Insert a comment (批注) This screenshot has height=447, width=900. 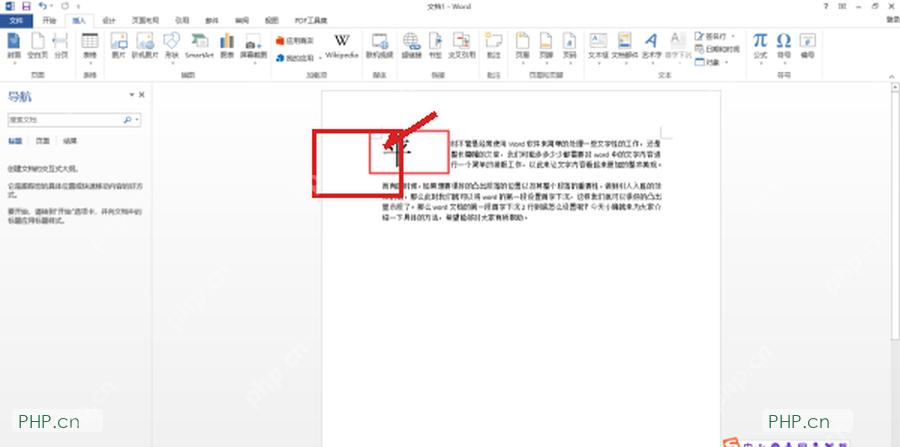[493, 46]
